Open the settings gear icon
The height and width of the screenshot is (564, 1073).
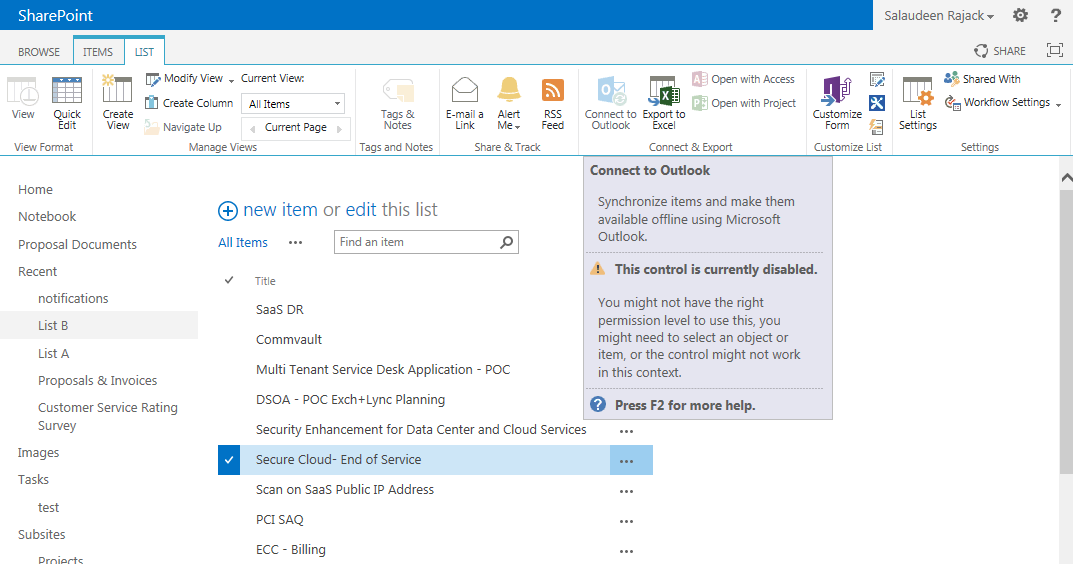click(x=1020, y=15)
